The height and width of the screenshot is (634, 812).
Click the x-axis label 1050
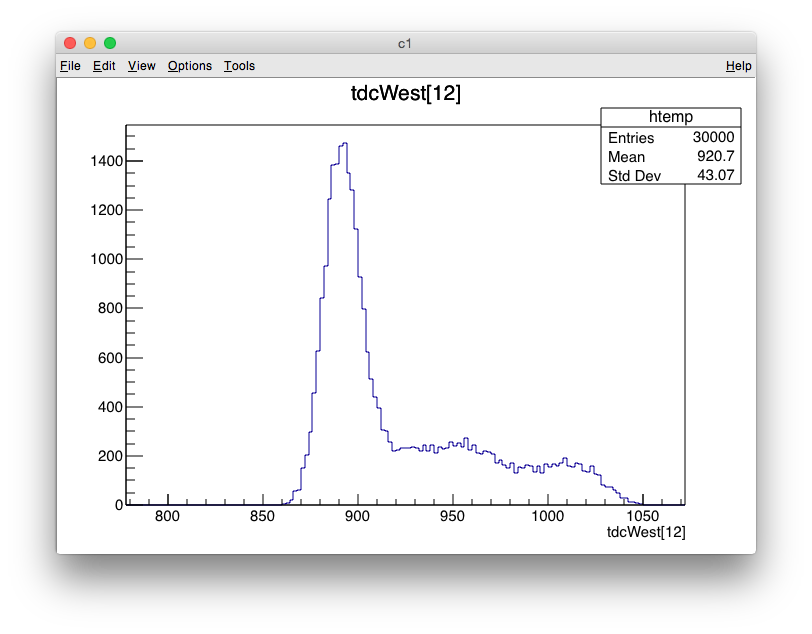click(x=643, y=516)
